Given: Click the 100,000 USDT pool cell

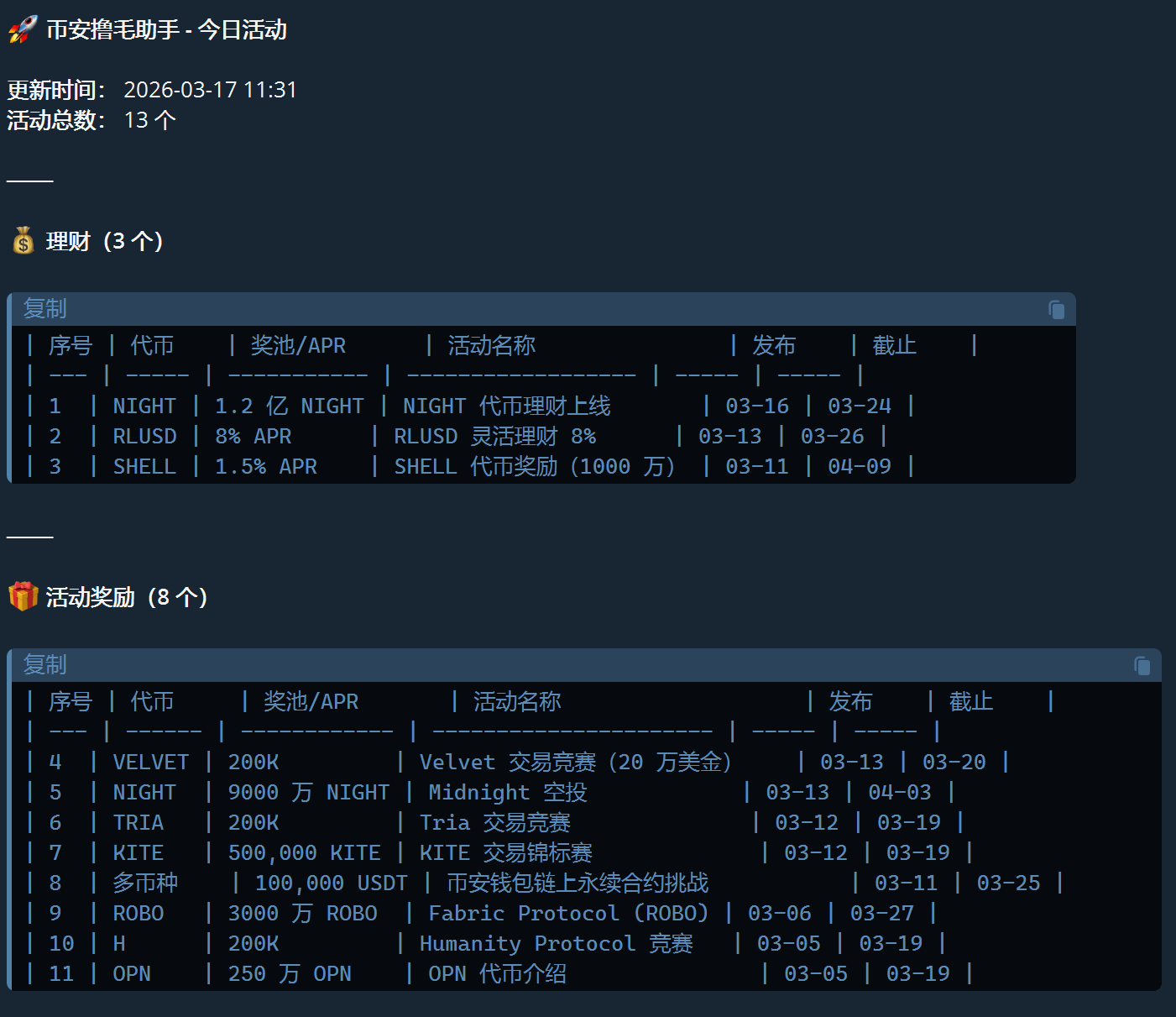Looking at the screenshot, I should click(x=331, y=883).
